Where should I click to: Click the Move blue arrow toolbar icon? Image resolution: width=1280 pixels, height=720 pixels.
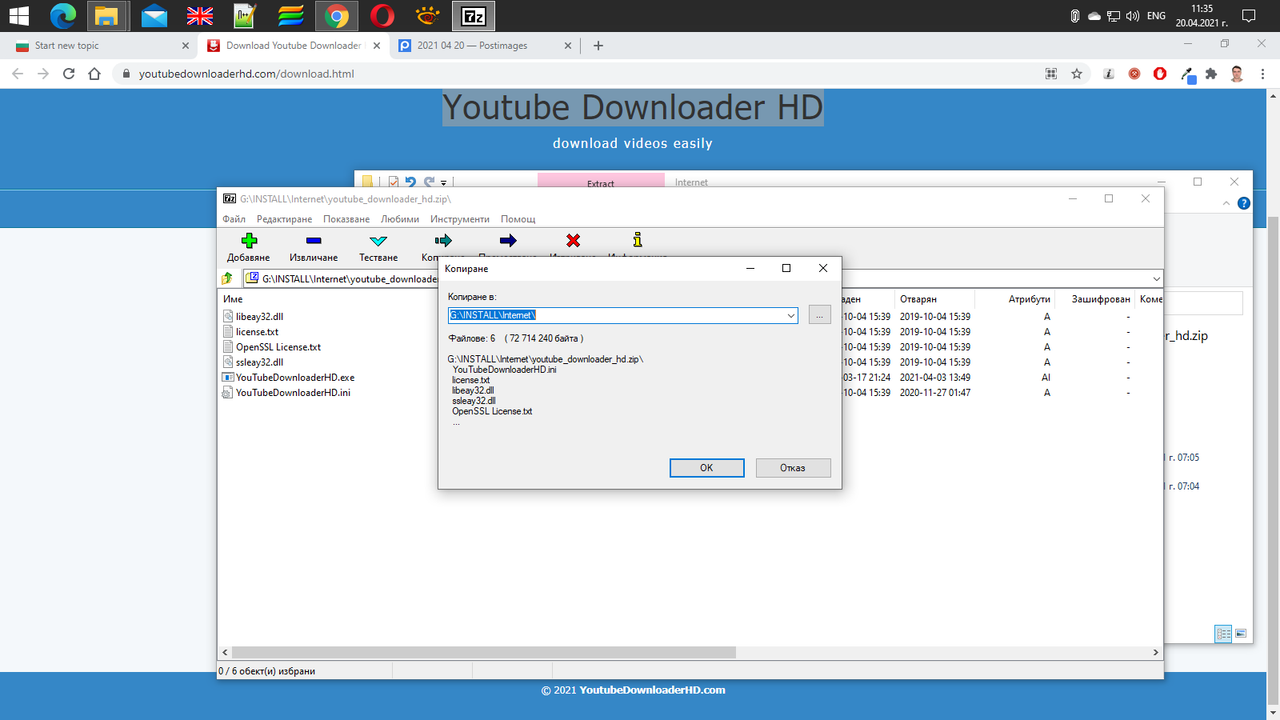click(x=508, y=241)
